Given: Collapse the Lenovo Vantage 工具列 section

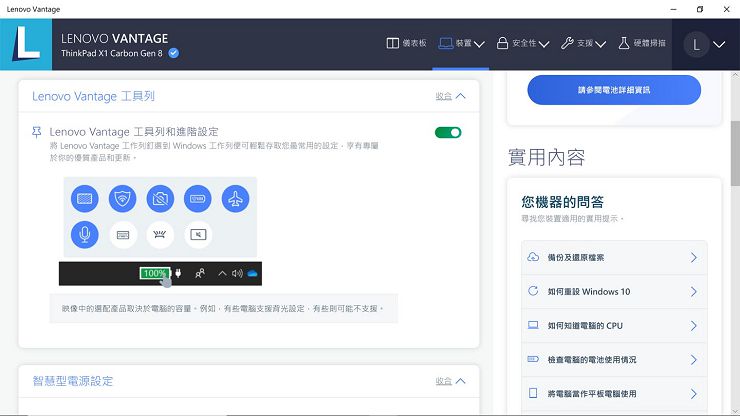Looking at the screenshot, I should pyautogui.click(x=451, y=97).
